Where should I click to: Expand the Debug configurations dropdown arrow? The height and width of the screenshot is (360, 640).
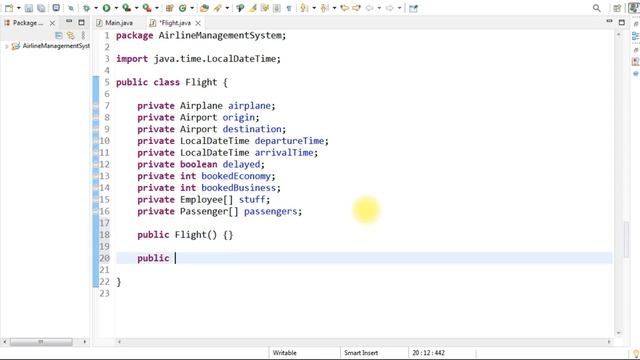[96, 8]
